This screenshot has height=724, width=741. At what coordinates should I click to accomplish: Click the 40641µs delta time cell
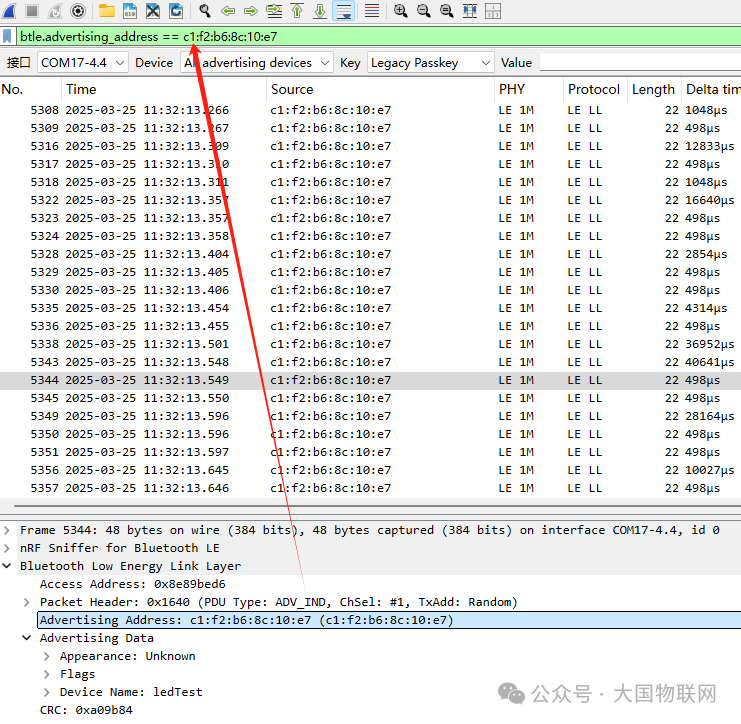point(709,362)
